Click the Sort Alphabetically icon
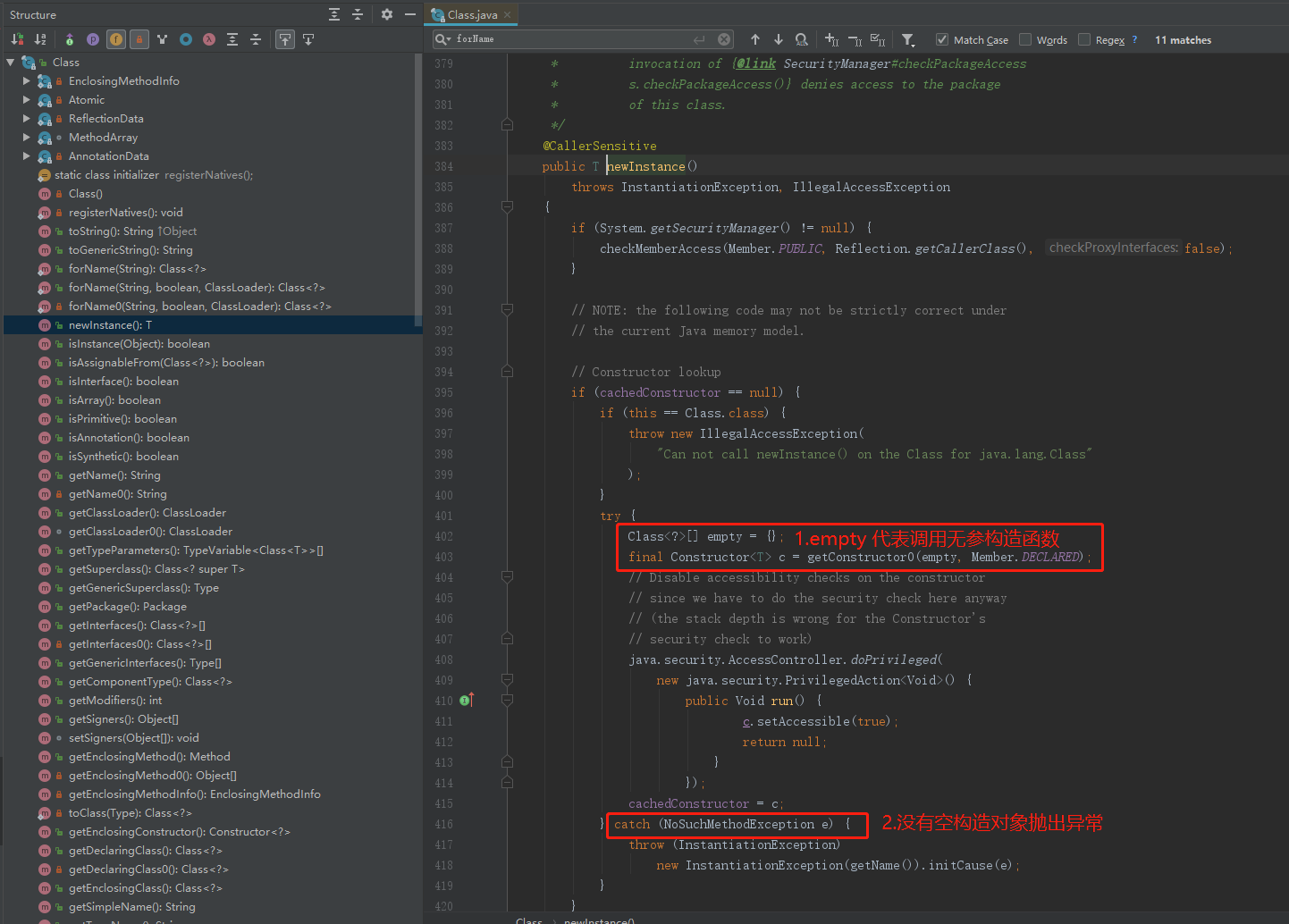The image size is (1289, 924). (x=40, y=39)
